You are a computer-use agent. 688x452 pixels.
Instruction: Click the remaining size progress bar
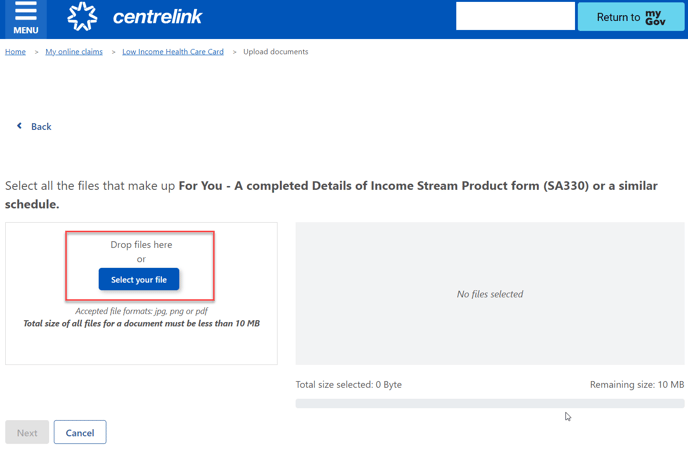pyautogui.click(x=490, y=403)
